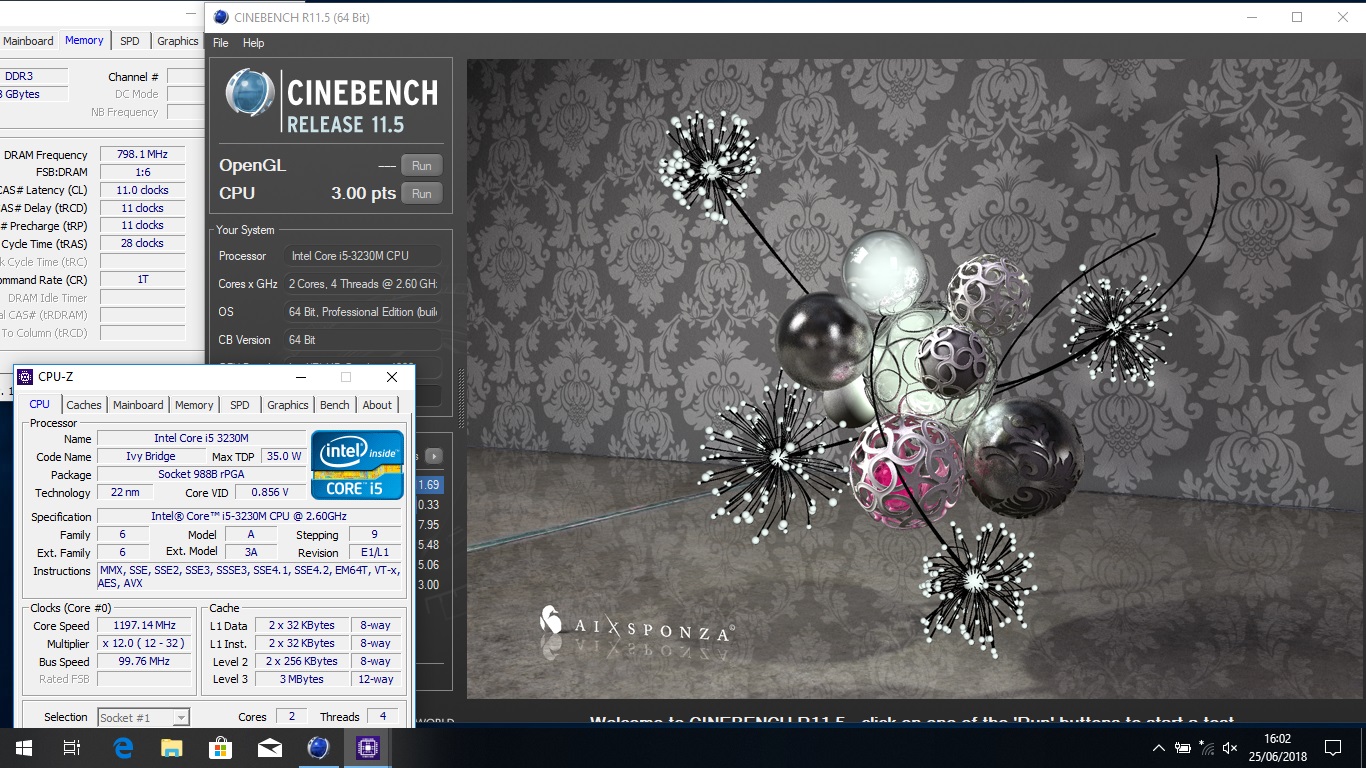1366x768 pixels.
Task: Launch Microsoft Edge from the taskbar
Action: 124,747
